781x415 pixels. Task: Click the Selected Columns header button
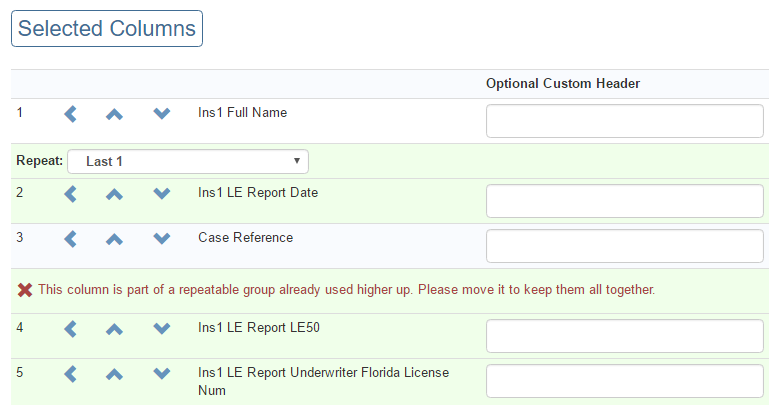[x=107, y=29]
